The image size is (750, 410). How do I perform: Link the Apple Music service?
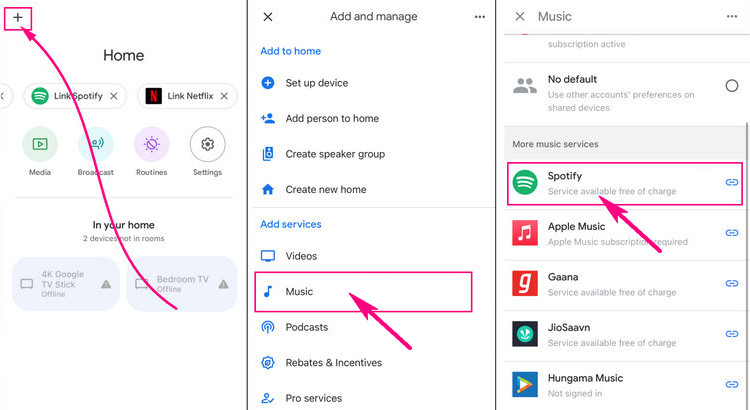click(x=732, y=233)
